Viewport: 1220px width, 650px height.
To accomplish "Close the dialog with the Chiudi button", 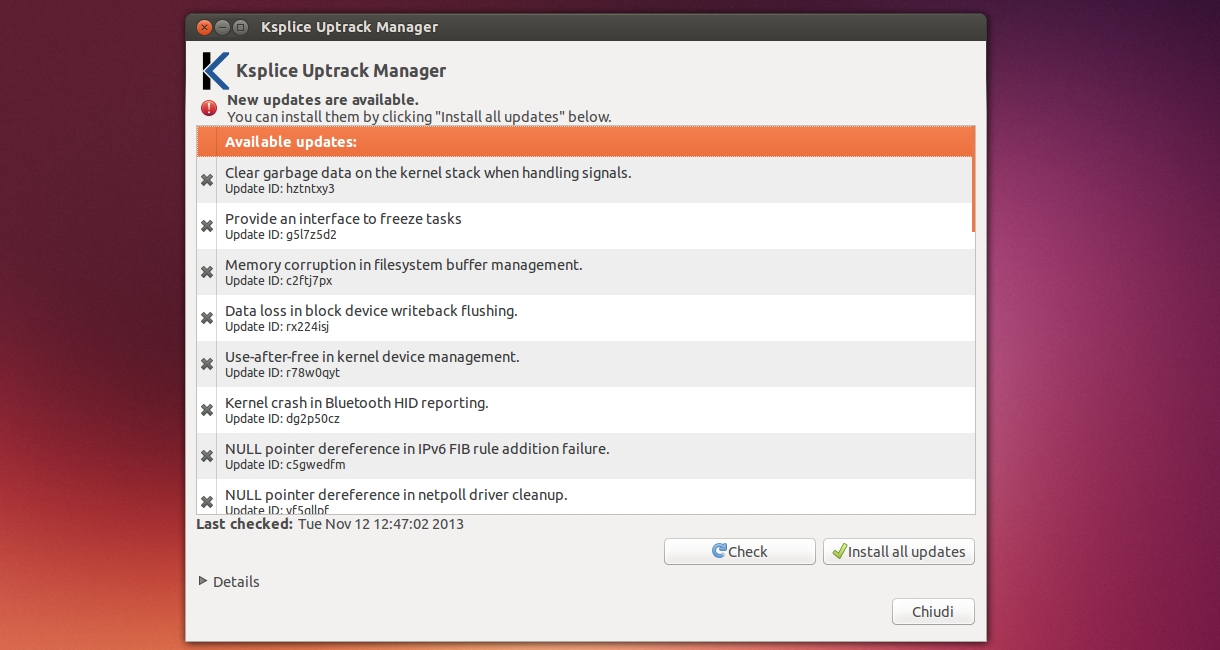I will tap(932, 612).
